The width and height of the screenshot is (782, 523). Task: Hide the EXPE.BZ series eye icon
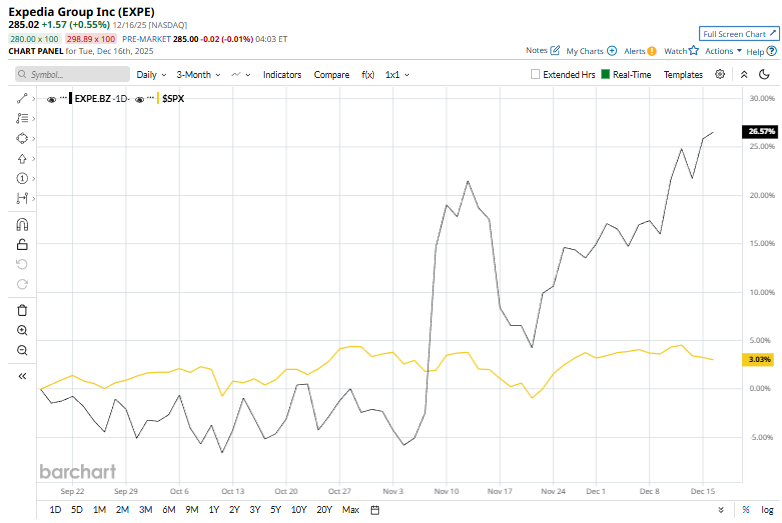click(51, 99)
